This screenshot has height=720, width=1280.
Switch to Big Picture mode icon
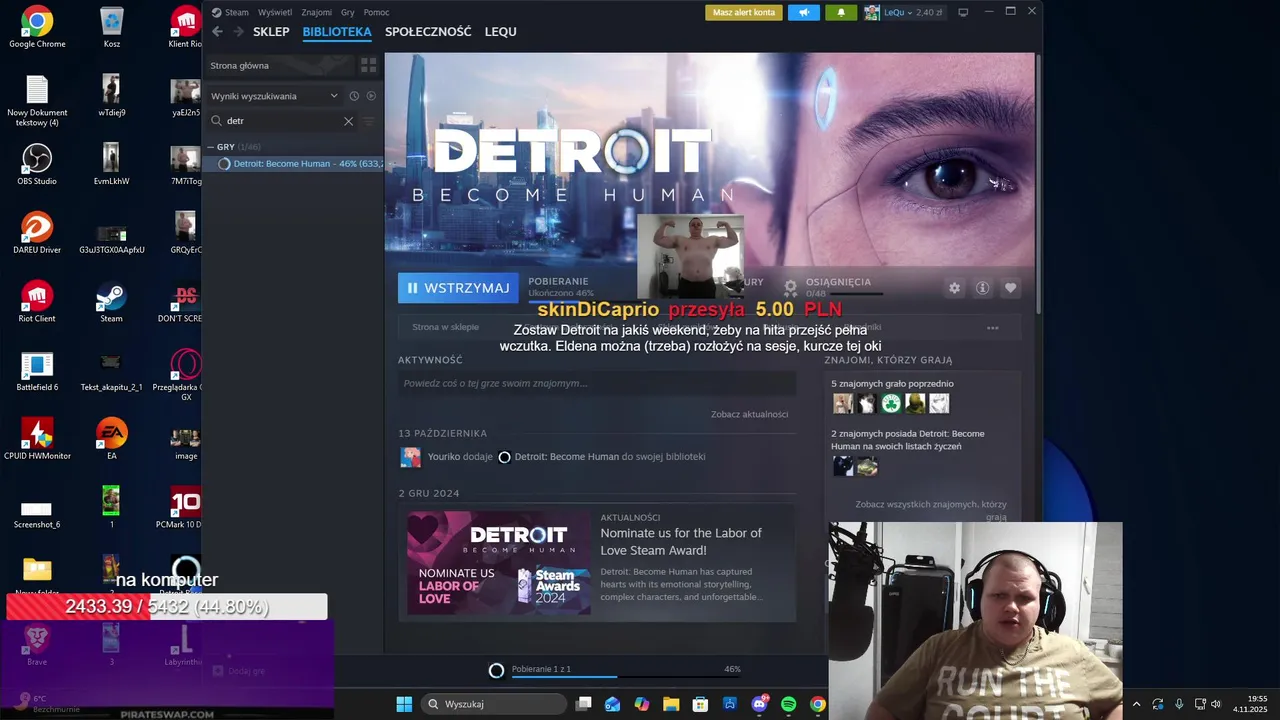tap(963, 12)
